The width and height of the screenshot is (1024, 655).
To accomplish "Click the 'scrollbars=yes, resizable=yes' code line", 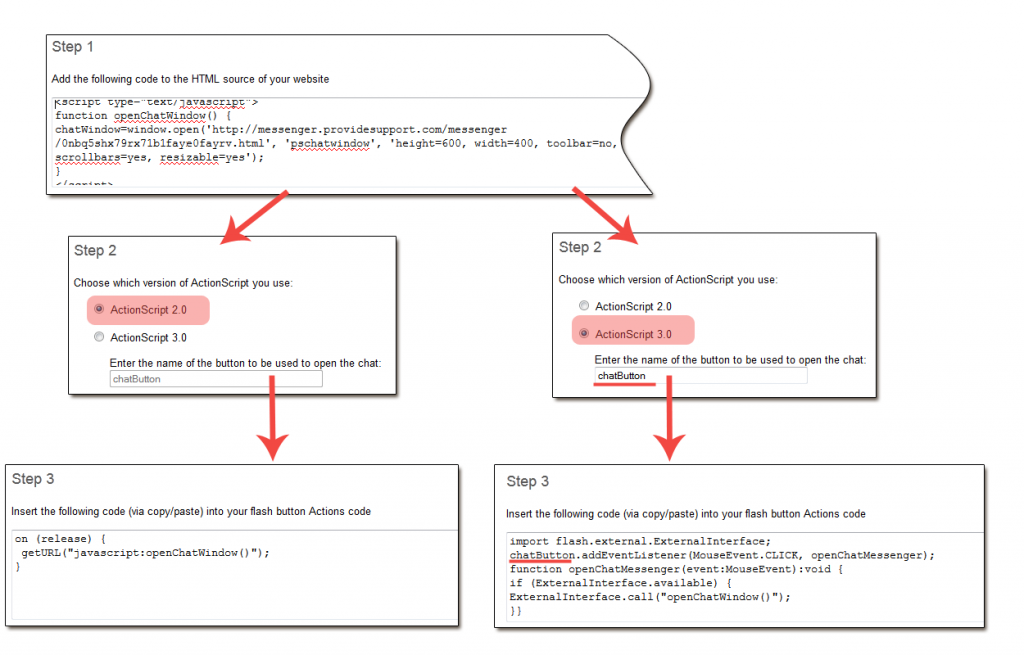I will [159, 157].
